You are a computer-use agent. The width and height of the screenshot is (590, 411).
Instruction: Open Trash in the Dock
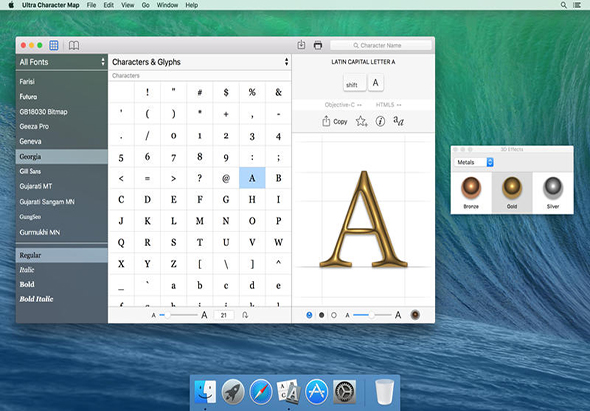coord(385,392)
